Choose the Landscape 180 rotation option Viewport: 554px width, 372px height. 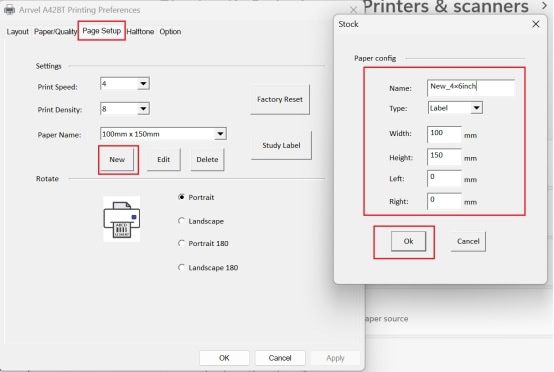click(181, 267)
